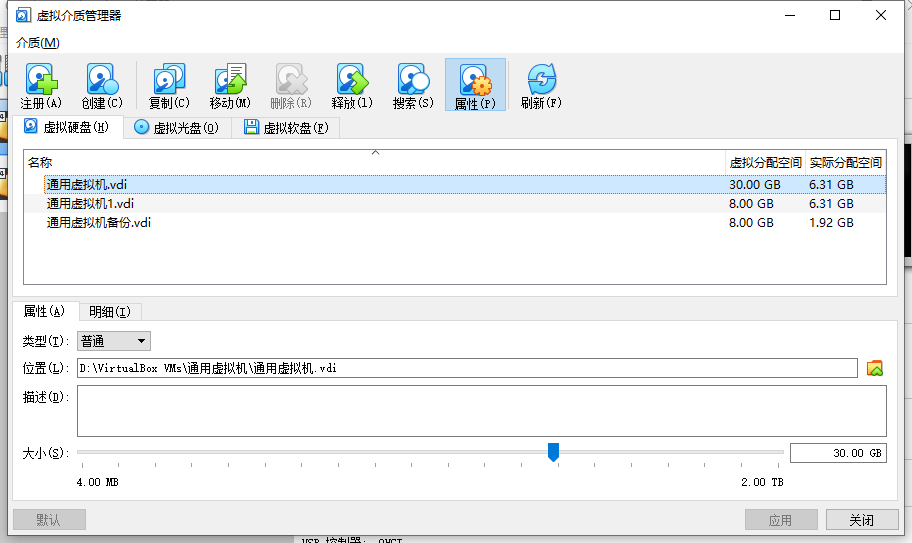912x543 pixels.
Task: Click the 关闭 button at bottom right
Action: (x=861, y=520)
